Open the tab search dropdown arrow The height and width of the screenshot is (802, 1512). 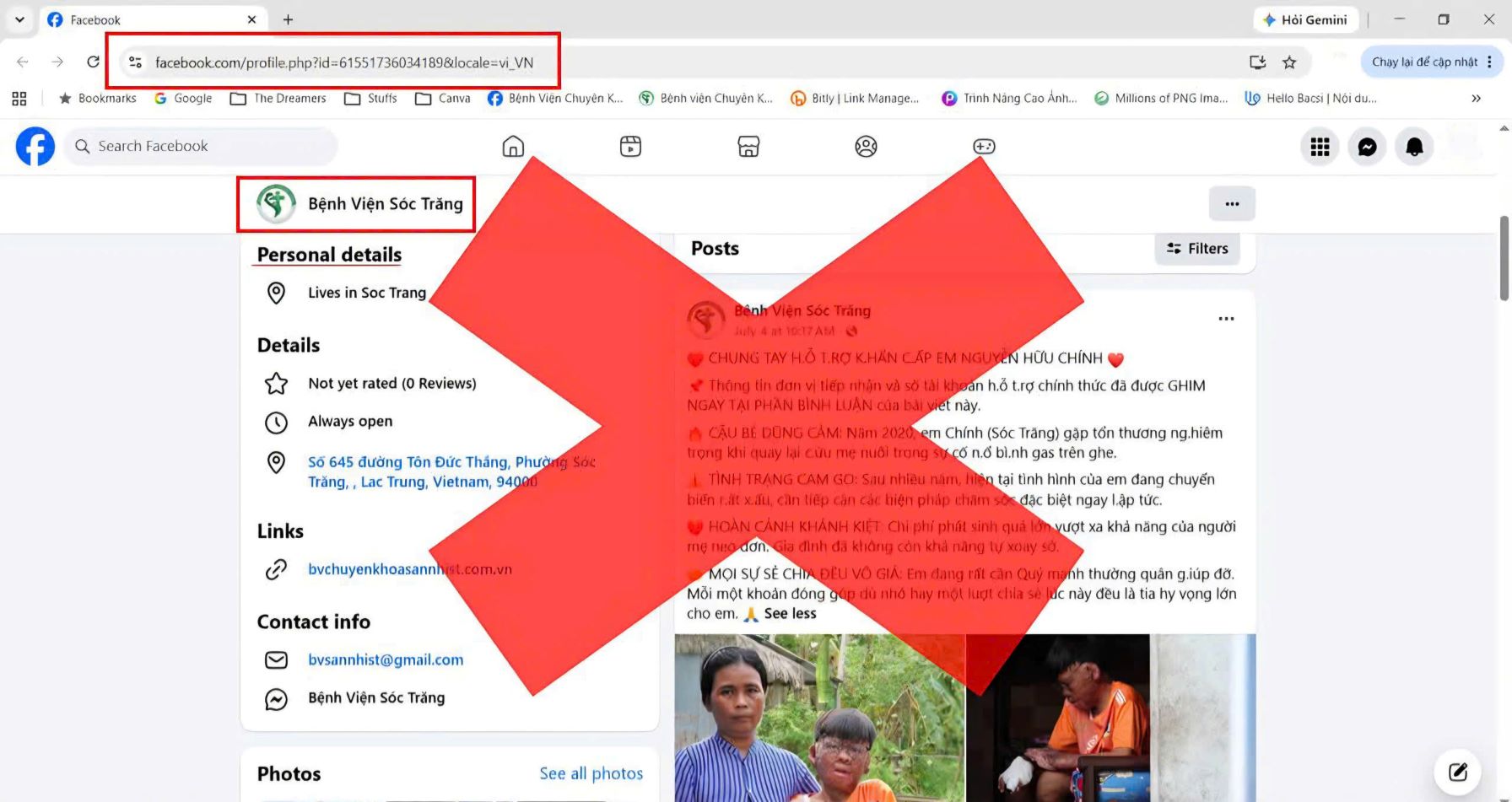(19, 19)
